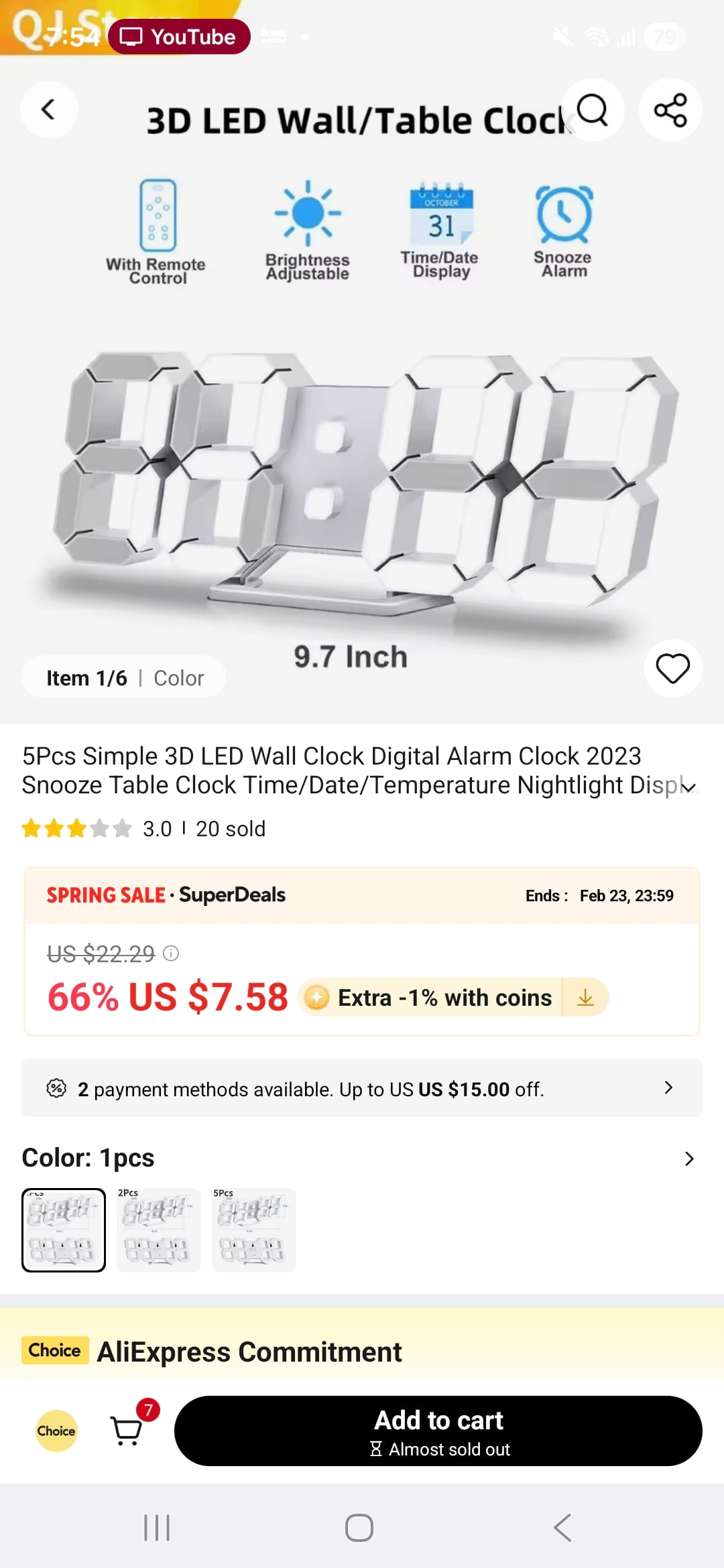This screenshot has width=724, height=1568.
Task: Tap the back arrow at top left
Action: [x=48, y=110]
